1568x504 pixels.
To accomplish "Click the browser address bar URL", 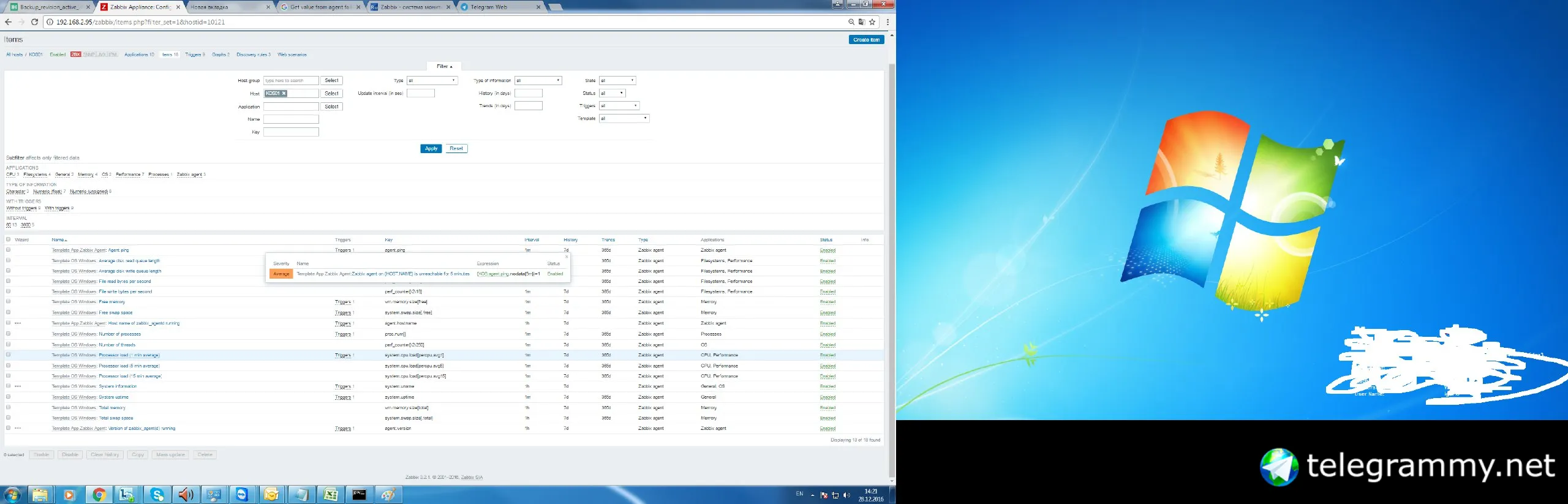I will (140, 22).
